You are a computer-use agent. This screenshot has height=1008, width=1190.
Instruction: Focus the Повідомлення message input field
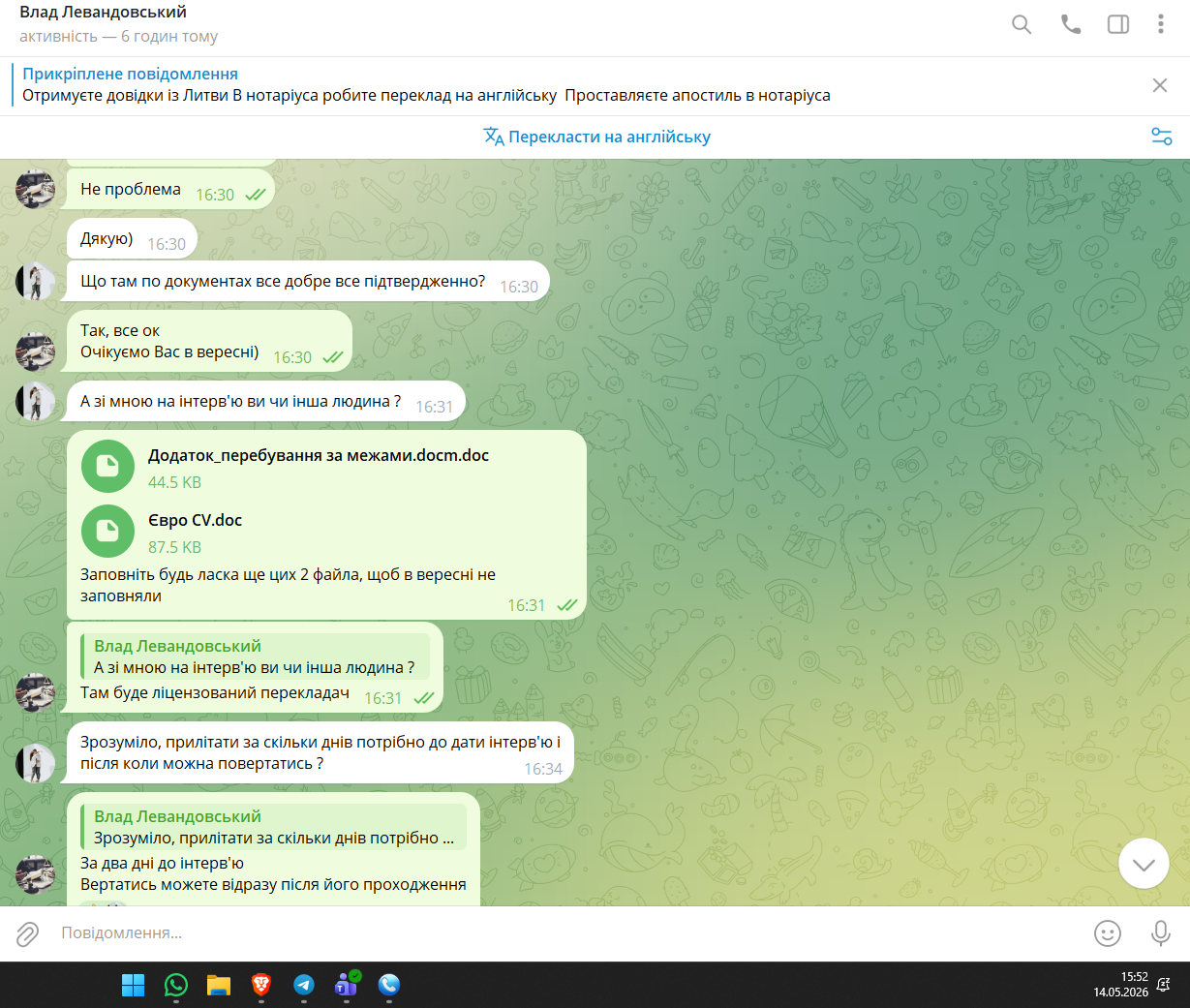pos(571,933)
